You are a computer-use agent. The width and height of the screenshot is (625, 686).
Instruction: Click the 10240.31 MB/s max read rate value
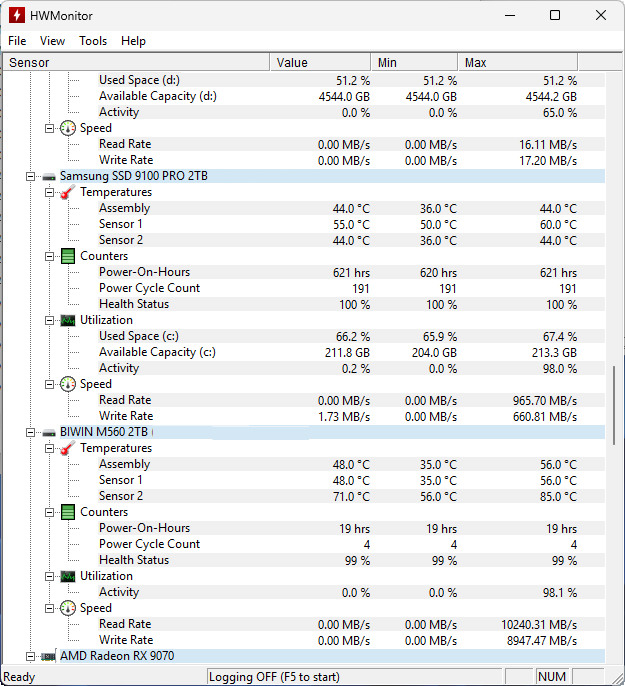(539, 625)
